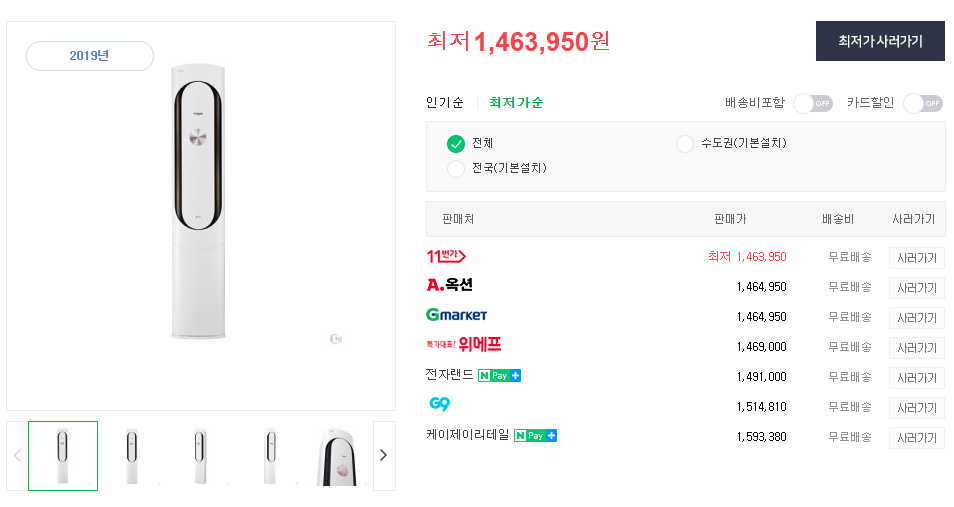Switch to 인기순 sorting tab
Screen dimensions: 954x507
[x=445, y=103]
